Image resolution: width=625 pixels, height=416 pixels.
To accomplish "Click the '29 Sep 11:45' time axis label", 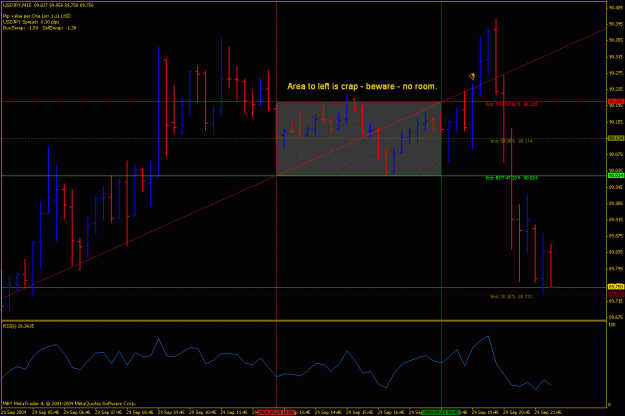I will pyautogui.click(x=234, y=412).
